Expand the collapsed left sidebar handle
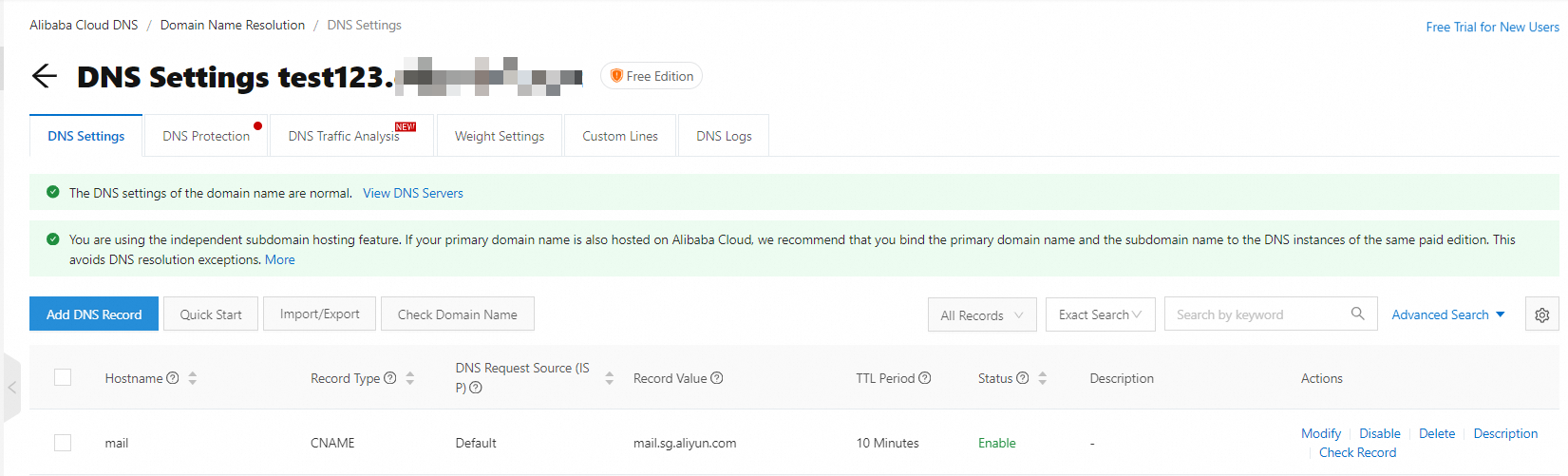The image size is (1568, 476). 11,388
